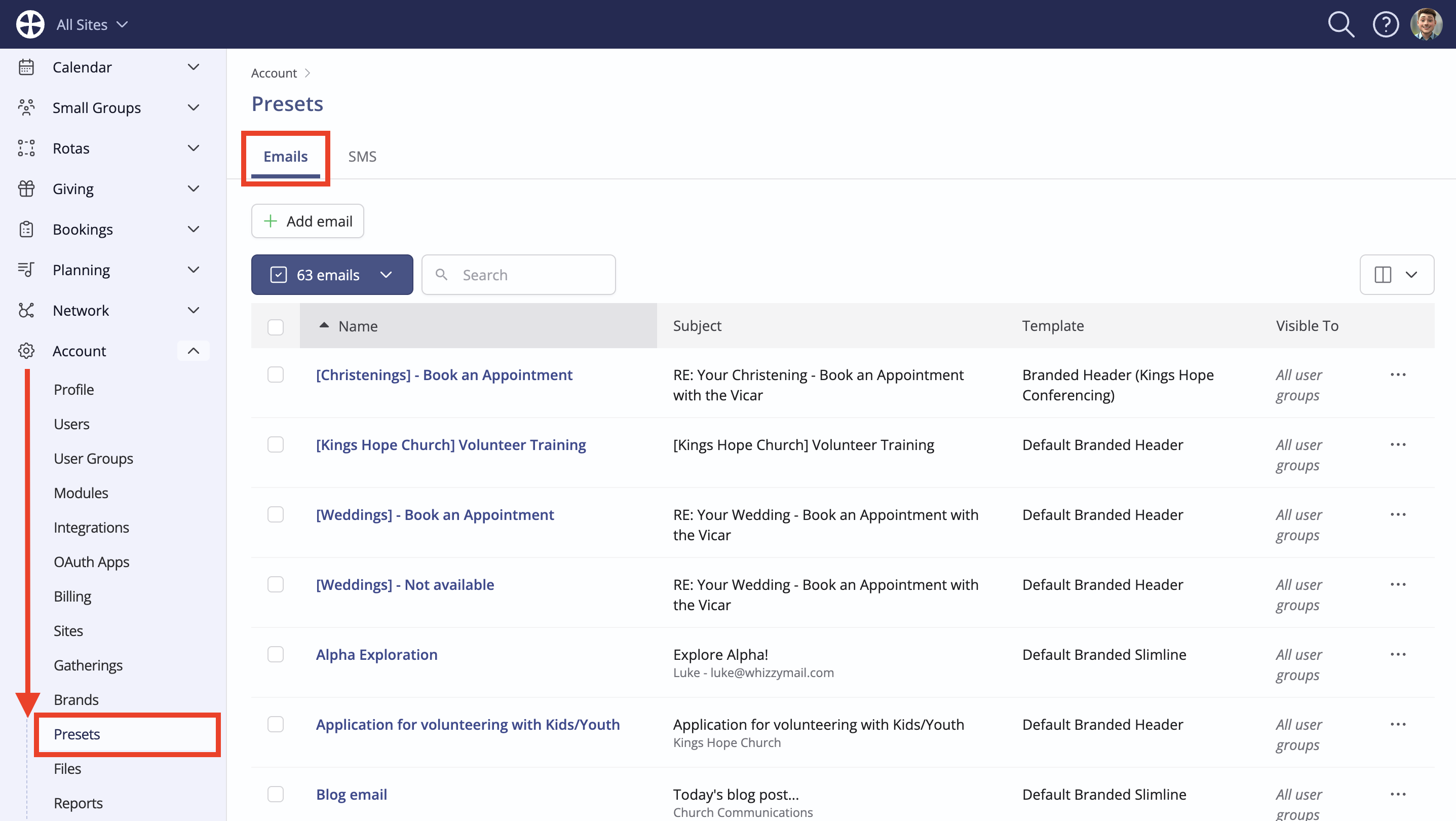This screenshot has height=821, width=1456.
Task: Go to the Account breadcrumb link
Action: tap(274, 73)
